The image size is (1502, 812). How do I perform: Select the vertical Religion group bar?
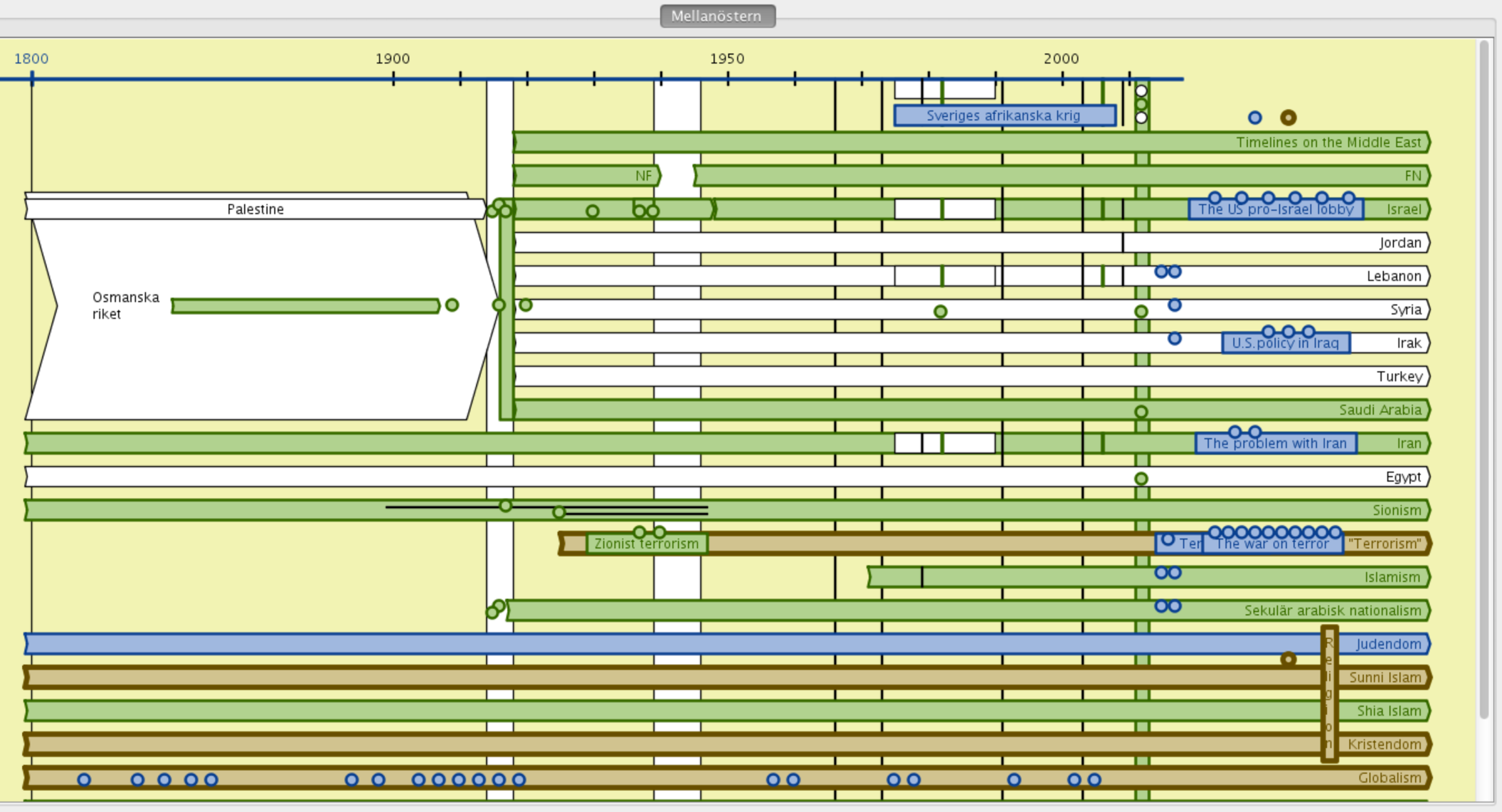pos(1329,694)
